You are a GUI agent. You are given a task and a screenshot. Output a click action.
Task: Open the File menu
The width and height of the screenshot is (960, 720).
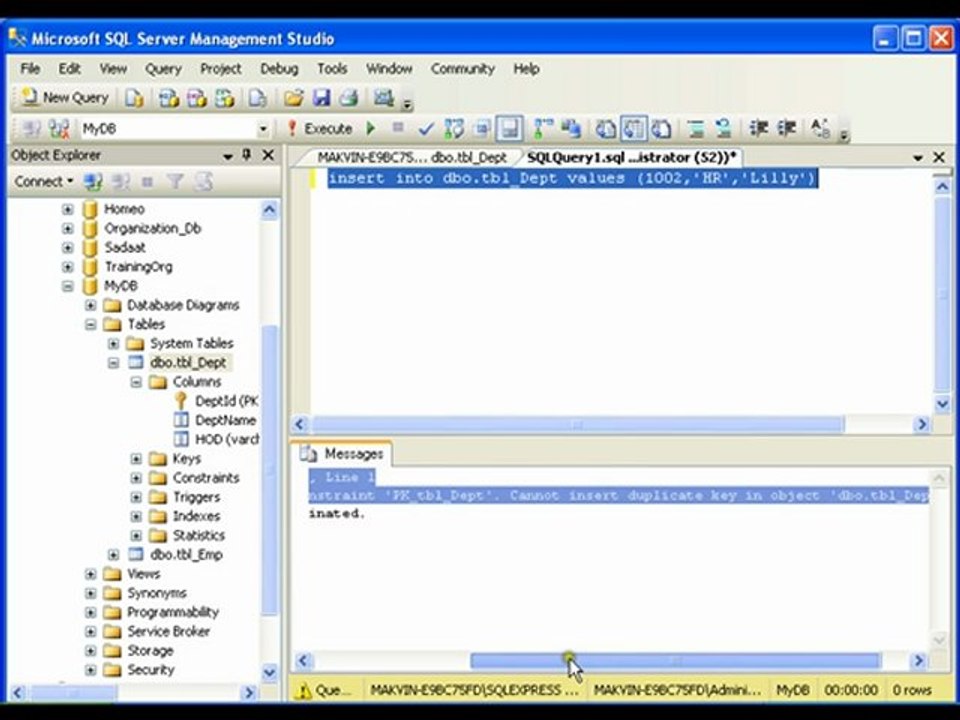[x=30, y=69]
